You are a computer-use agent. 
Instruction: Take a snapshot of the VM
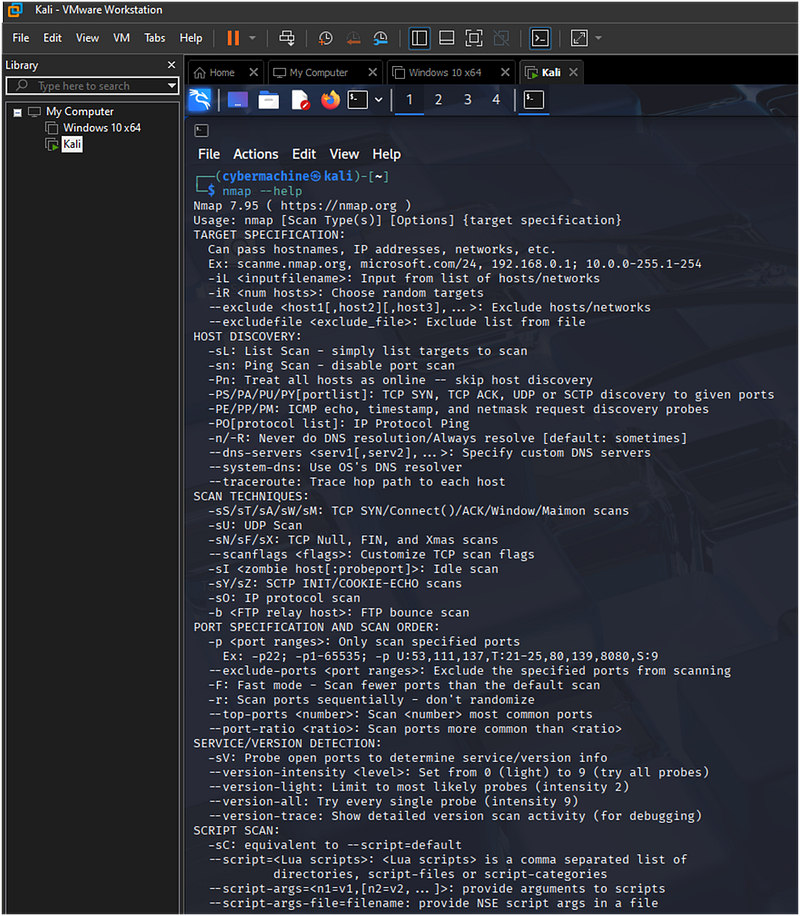325,38
